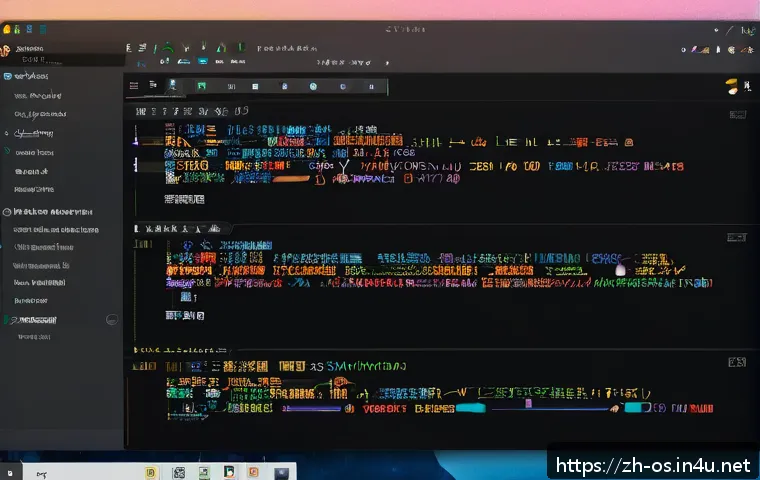Click the cyan rectangle icon in second toolbar row
Image resolution: width=760 pixels, height=480 pixels.
click(x=203, y=61)
